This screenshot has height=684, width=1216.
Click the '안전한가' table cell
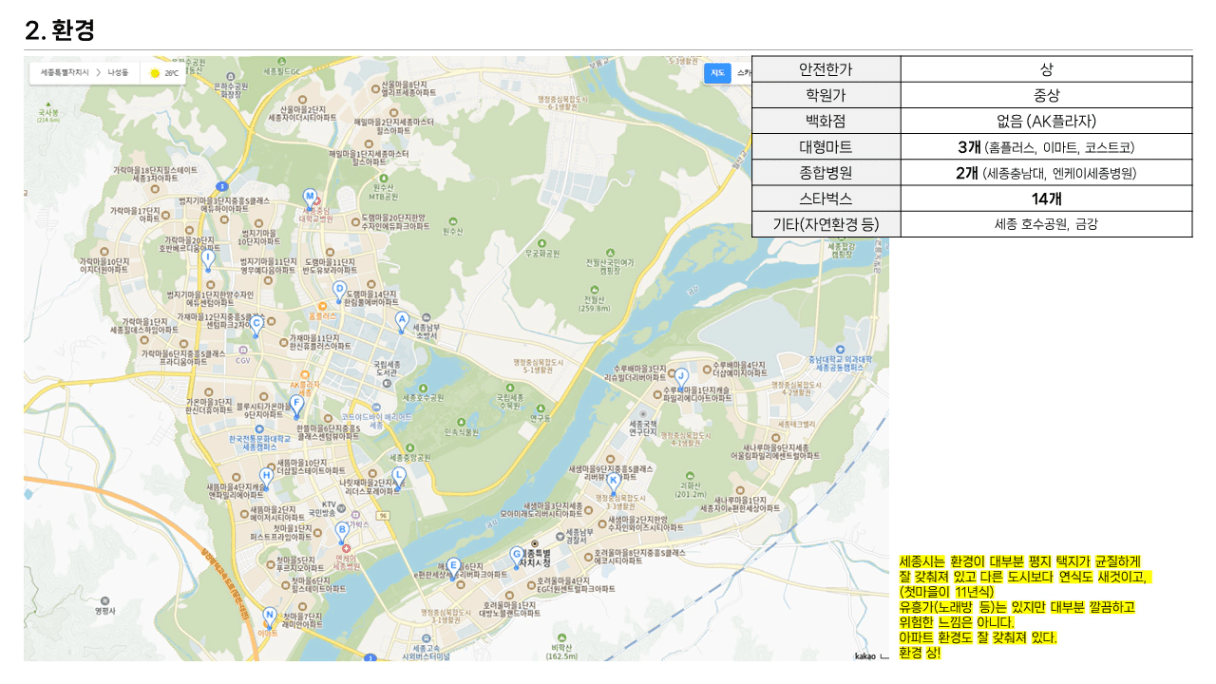click(x=826, y=69)
